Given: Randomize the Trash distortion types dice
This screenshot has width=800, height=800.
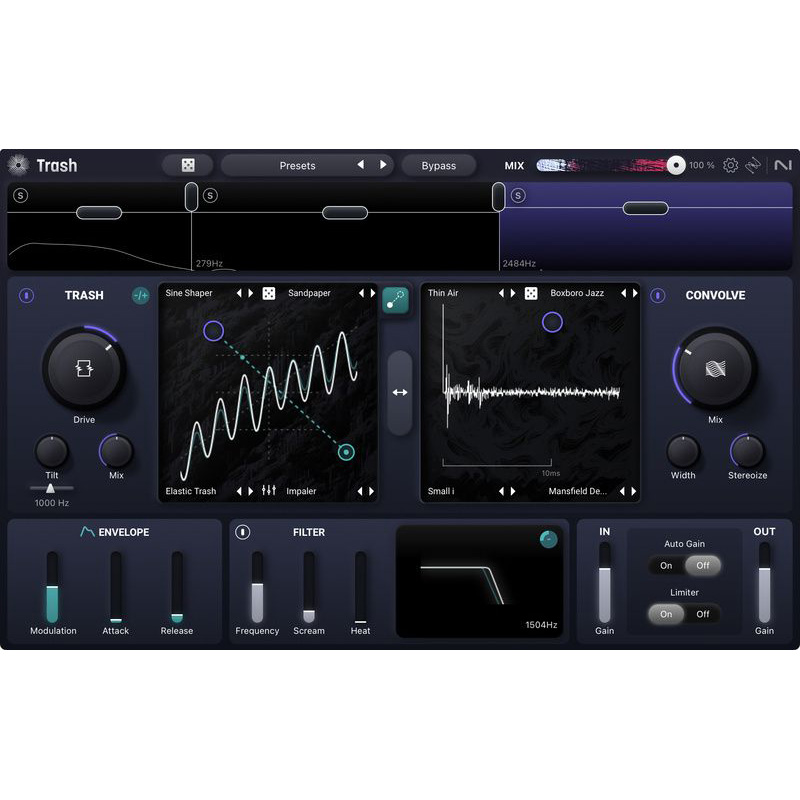Looking at the screenshot, I should point(268,293).
